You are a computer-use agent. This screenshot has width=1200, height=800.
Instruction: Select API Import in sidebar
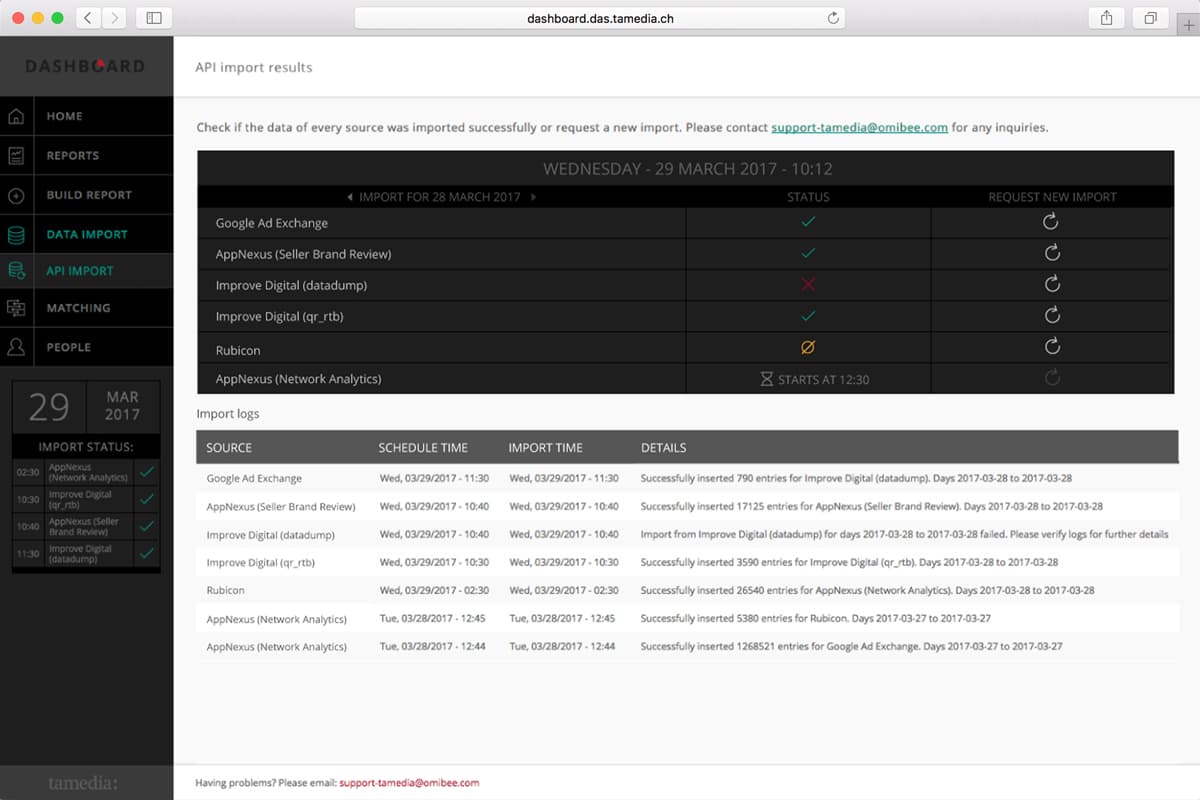click(80, 271)
